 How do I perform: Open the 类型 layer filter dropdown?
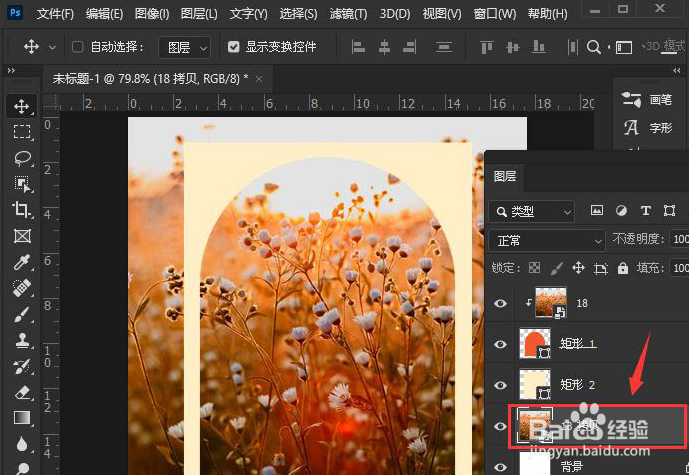[x=532, y=212]
